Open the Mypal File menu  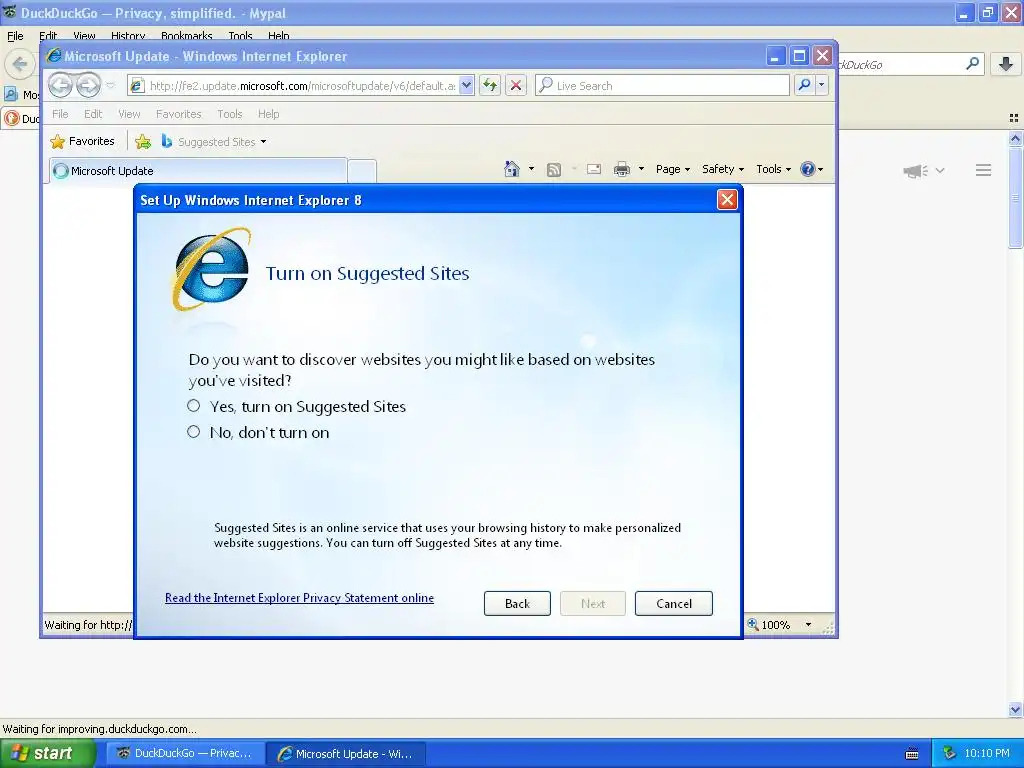click(x=15, y=36)
